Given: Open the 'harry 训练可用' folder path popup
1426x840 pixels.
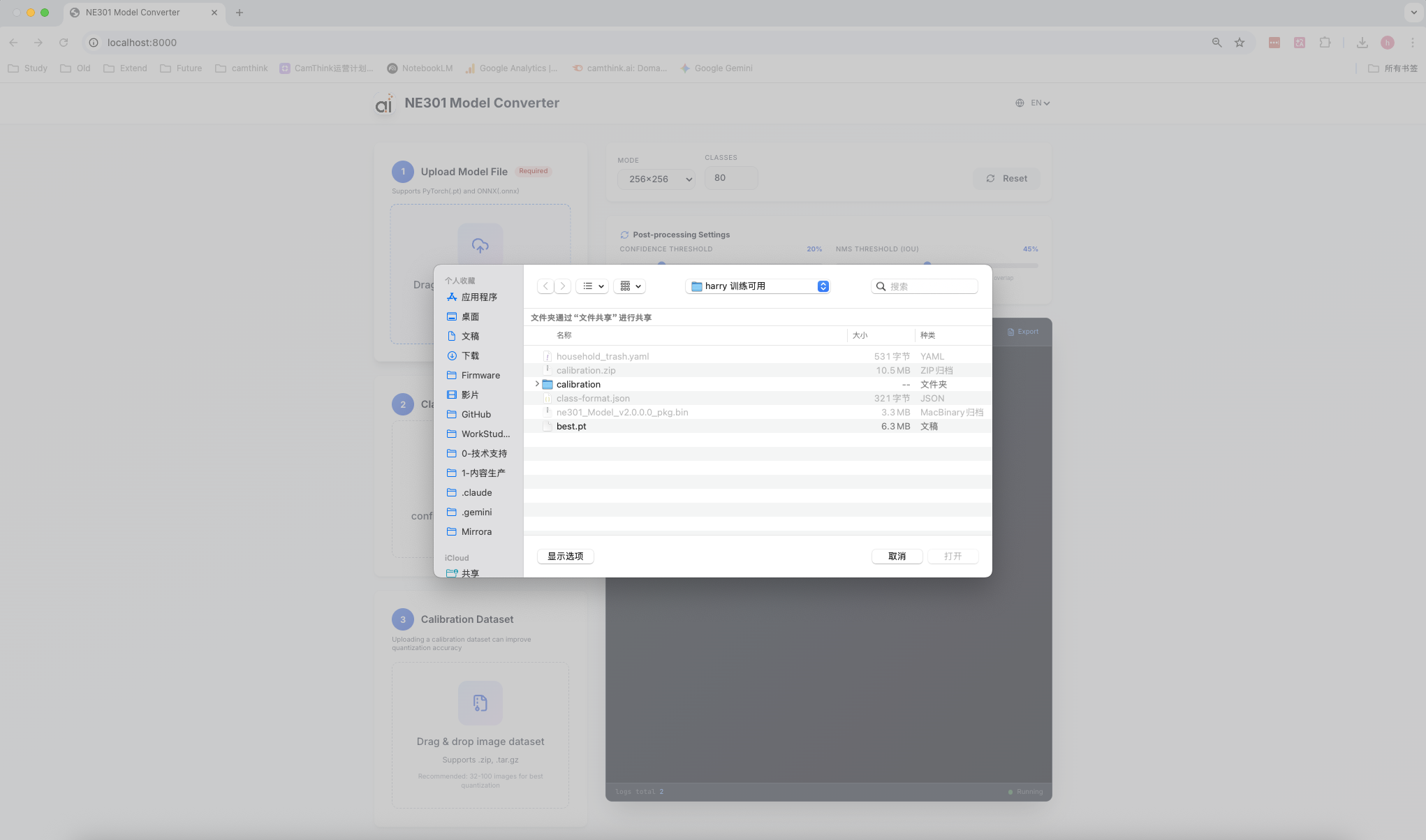Looking at the screenshot, I should pyautogui.click(x=758, y=286).
